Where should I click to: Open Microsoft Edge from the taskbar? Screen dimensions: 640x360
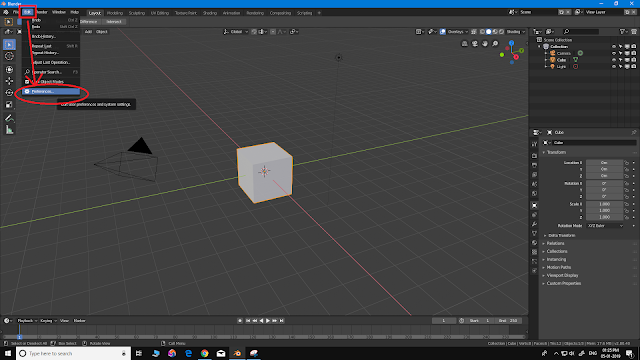coord(188,353)
